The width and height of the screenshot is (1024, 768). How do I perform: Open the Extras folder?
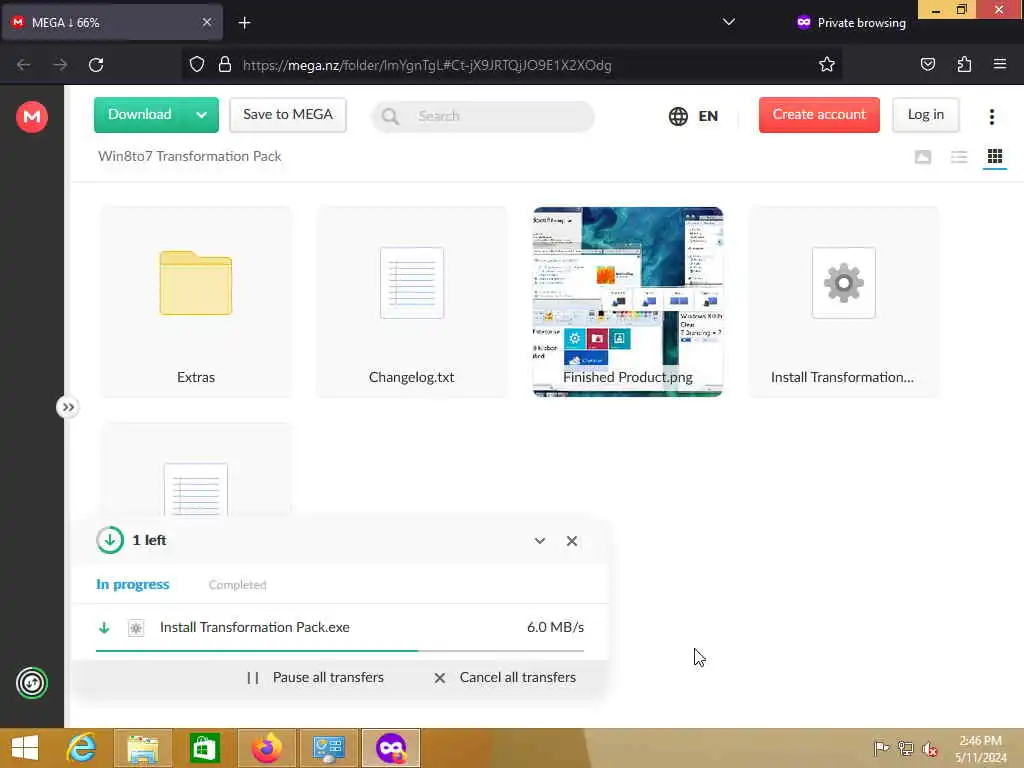click(x=196, y=302)
